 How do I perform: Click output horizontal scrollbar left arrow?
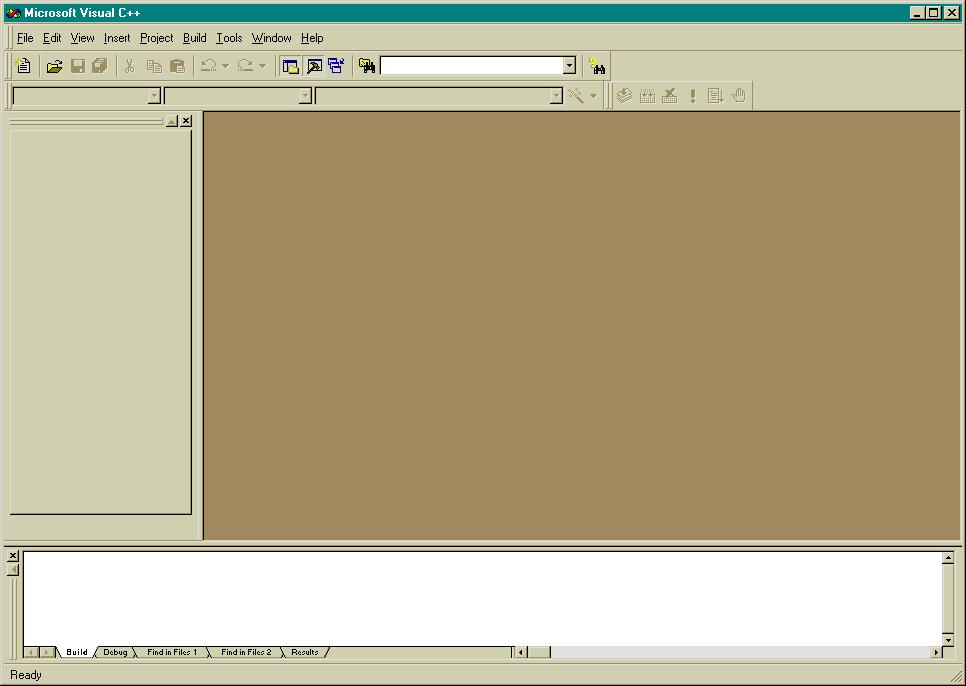pyautogui.click(x=521, y=652)
